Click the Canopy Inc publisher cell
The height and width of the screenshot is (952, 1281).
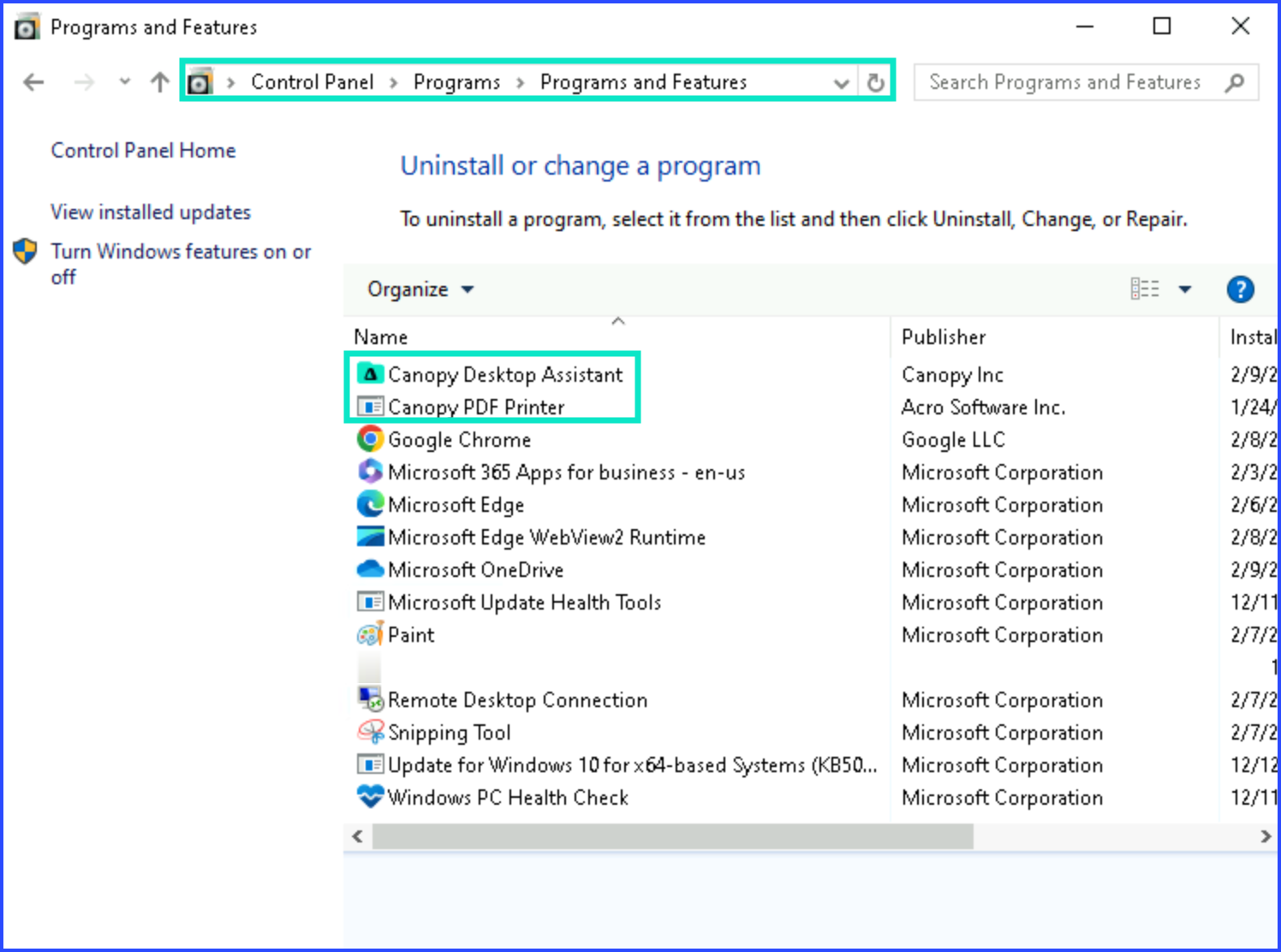click(952, 374)
